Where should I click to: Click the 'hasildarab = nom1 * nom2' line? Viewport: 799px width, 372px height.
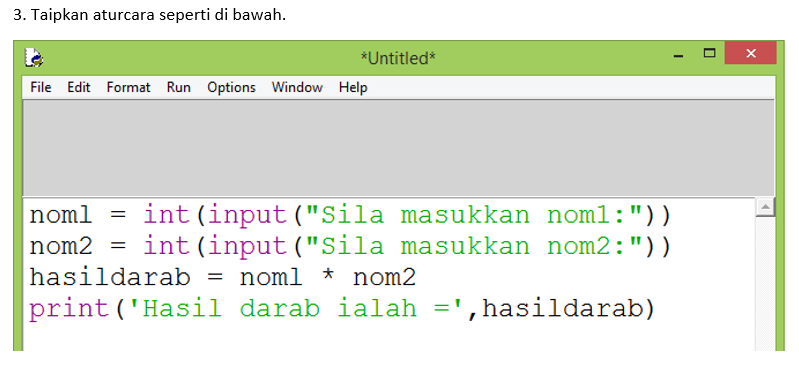[223, 278]
